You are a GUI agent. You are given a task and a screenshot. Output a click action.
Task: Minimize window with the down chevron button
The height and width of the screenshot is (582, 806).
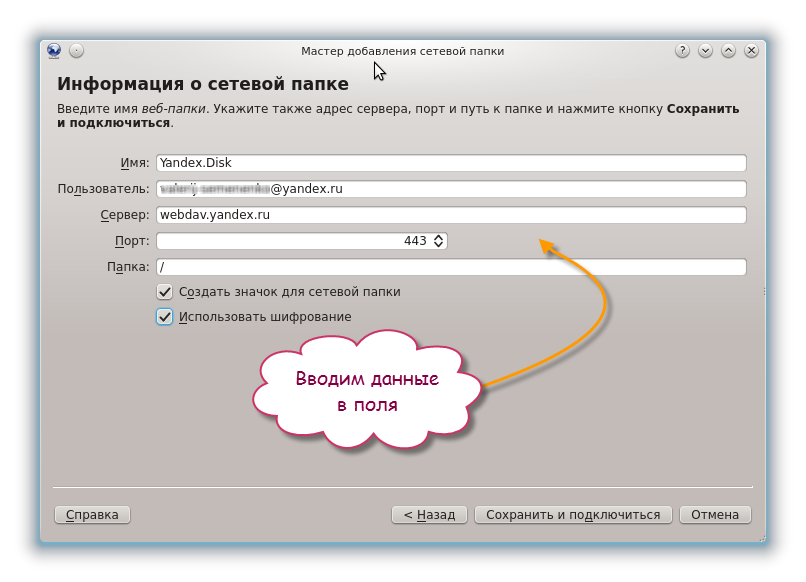705,50
